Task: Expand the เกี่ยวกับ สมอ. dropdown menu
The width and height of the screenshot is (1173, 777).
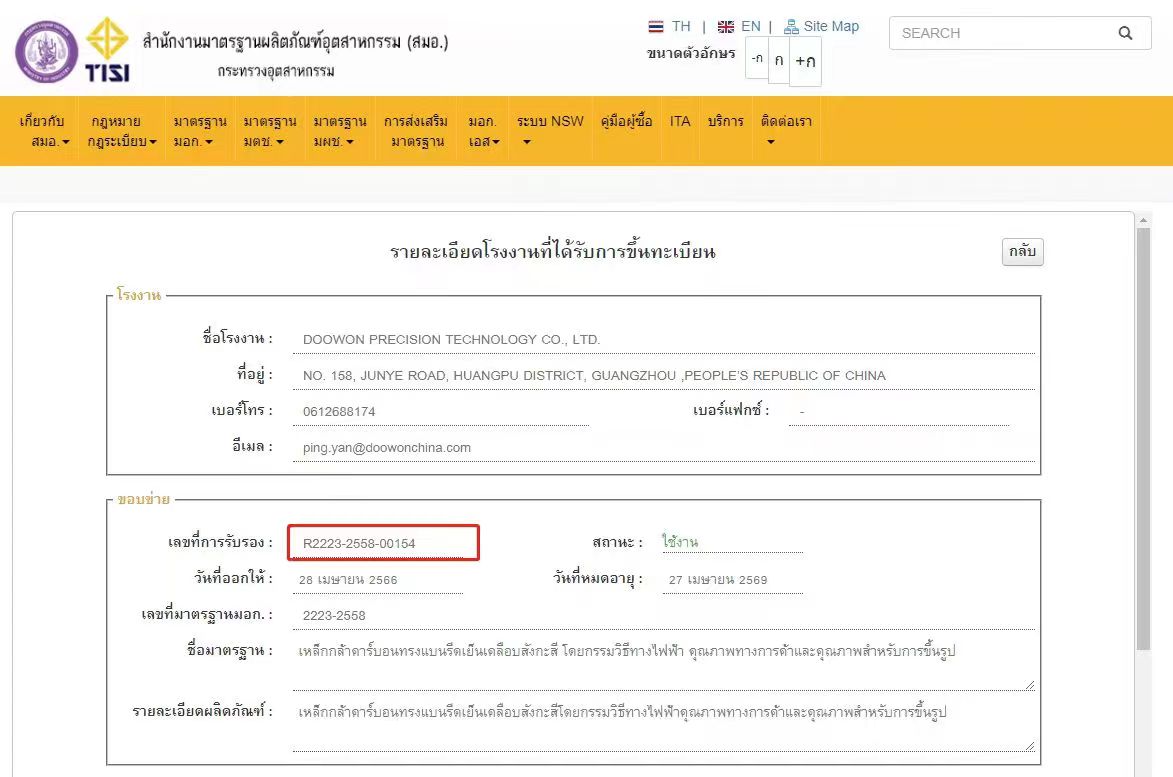Action: tap(46, 131)
